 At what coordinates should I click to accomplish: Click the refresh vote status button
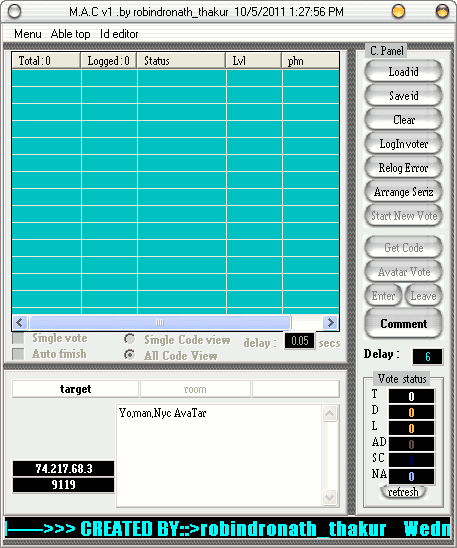point(403,492)
